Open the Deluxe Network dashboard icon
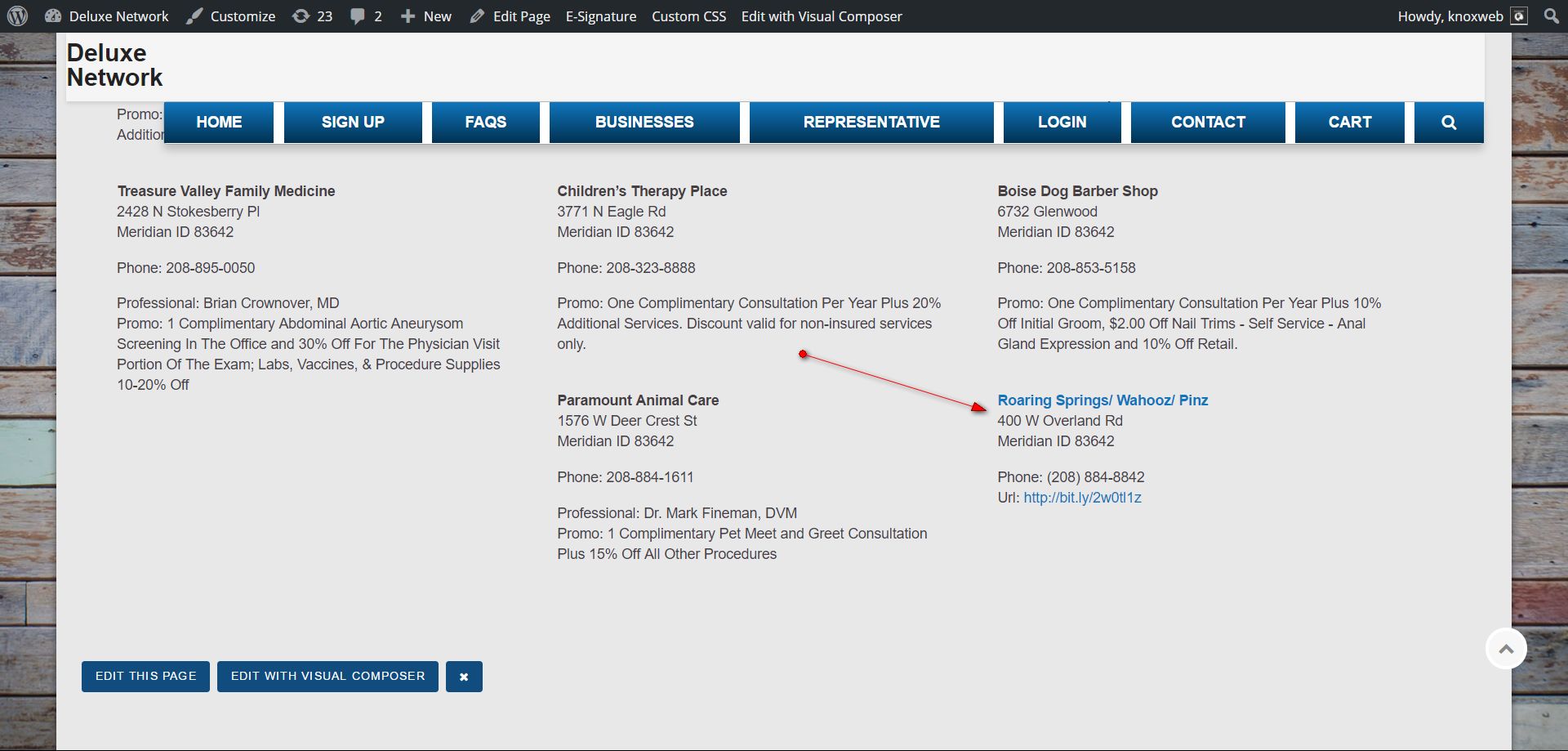This screenshot has height=751, width=1568. click(x=53, y=16)
